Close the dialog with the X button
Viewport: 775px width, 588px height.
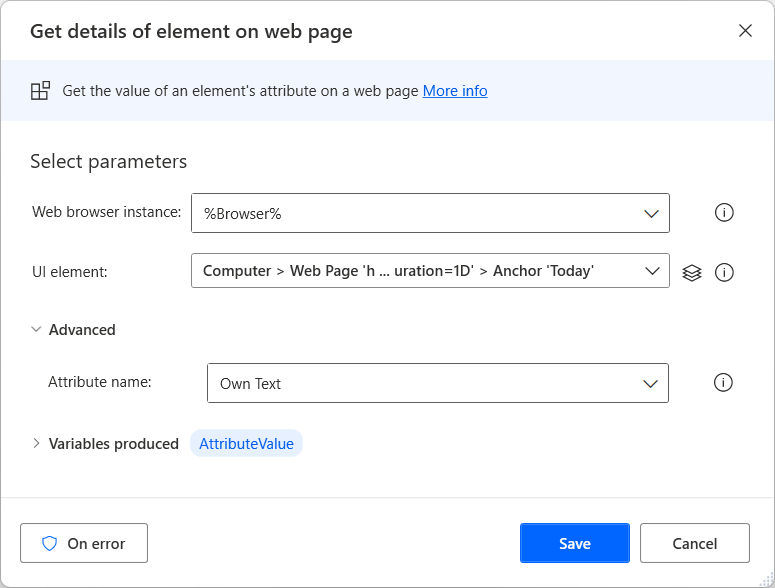coord(745,31)
